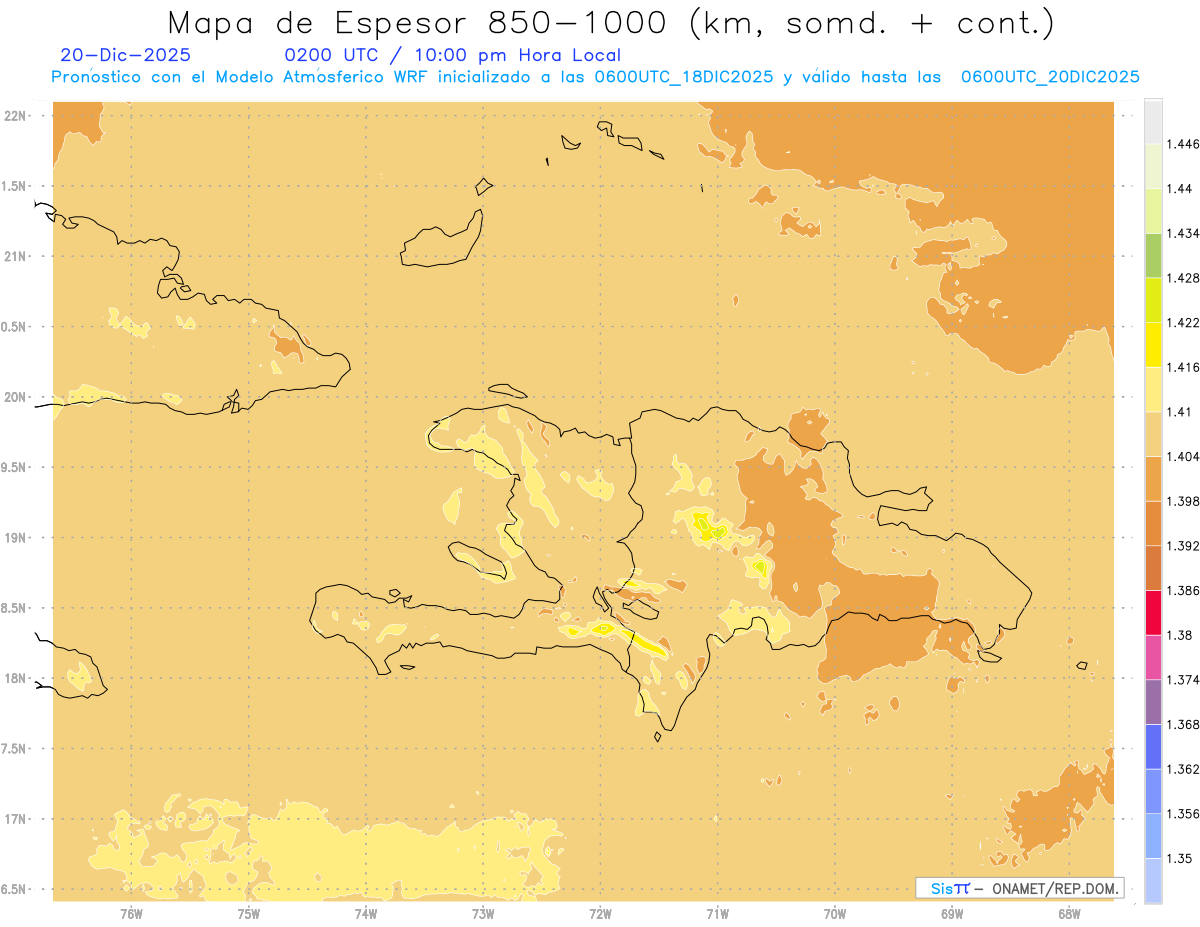Click the colorbar value '1.38'
This screenshot has height=927, width=1200.
pos(1180,635)
